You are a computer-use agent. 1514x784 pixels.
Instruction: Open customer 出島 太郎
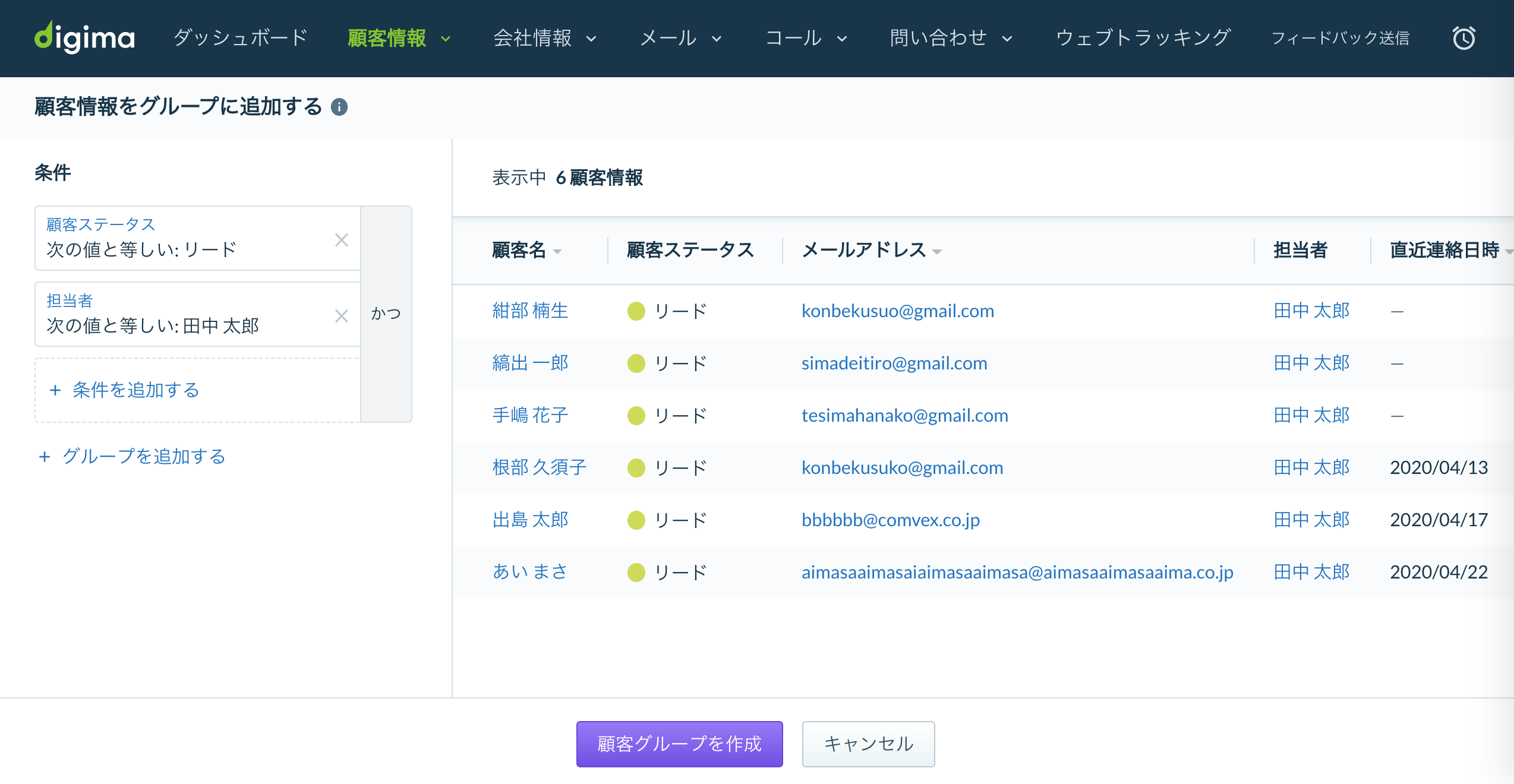(530, 520)
